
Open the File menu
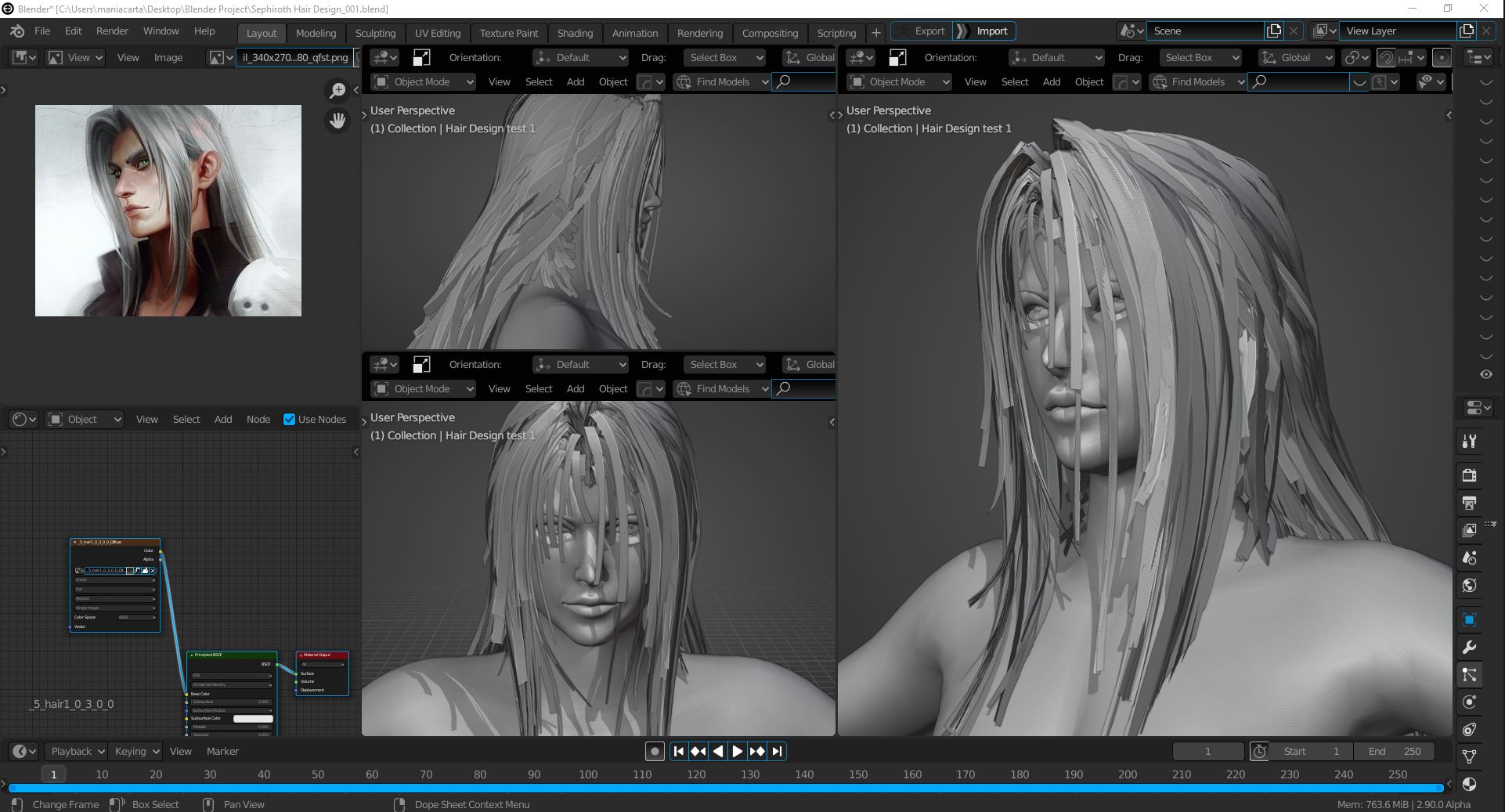tap(42, 31)
